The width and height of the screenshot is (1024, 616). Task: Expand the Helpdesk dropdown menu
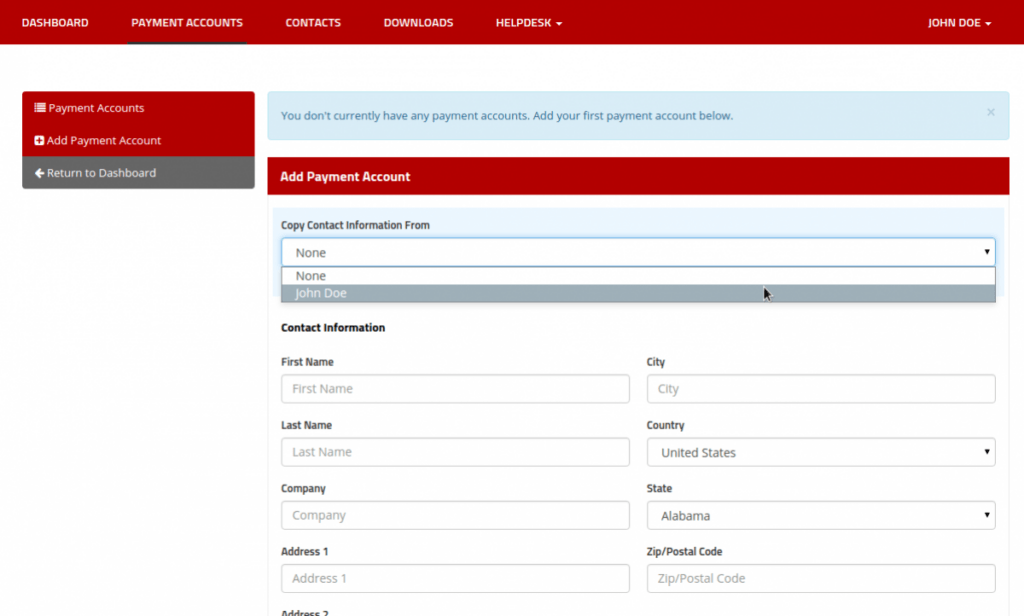528,23
